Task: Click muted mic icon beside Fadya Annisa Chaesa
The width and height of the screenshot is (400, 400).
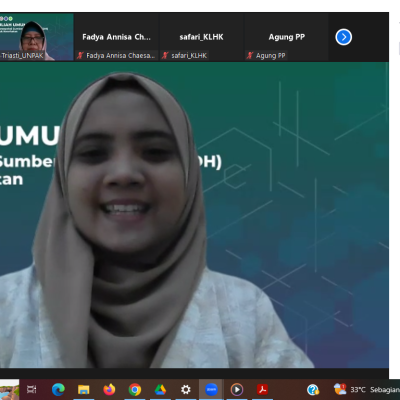Action: click(80, 55)
